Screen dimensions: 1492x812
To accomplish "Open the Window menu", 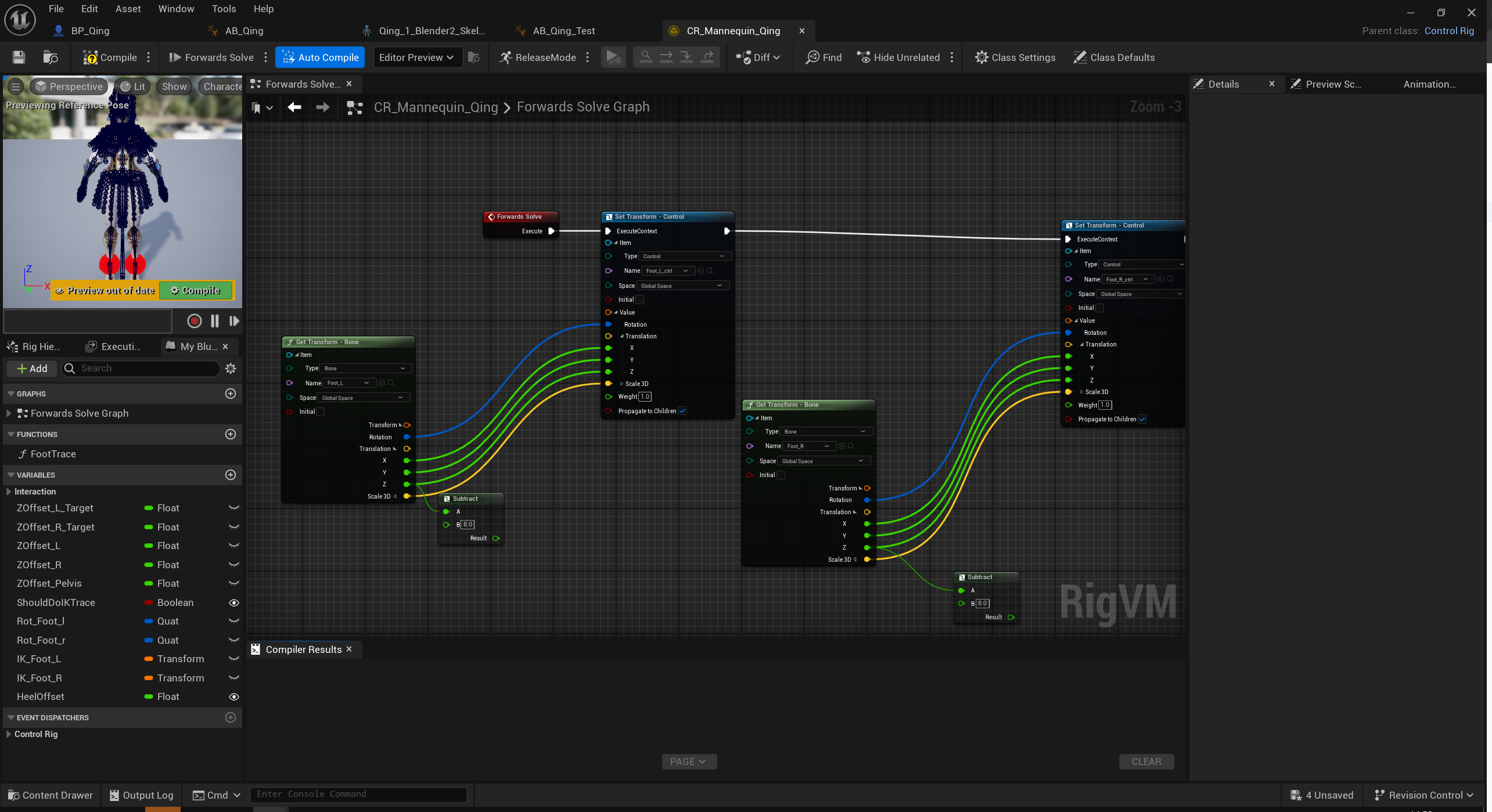I will (x=176, y=9).
